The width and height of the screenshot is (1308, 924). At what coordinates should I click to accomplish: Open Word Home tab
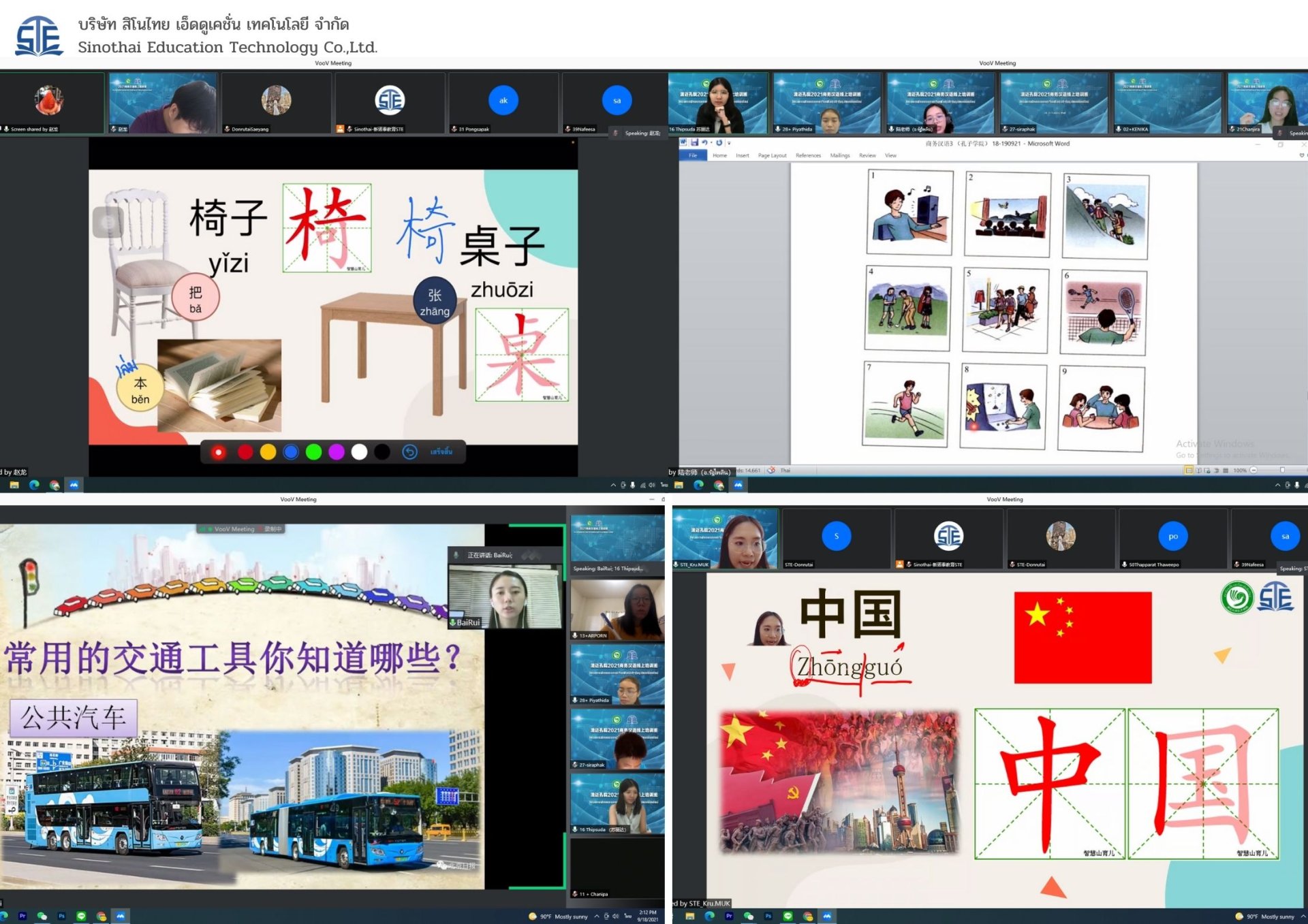click(719, 156)
